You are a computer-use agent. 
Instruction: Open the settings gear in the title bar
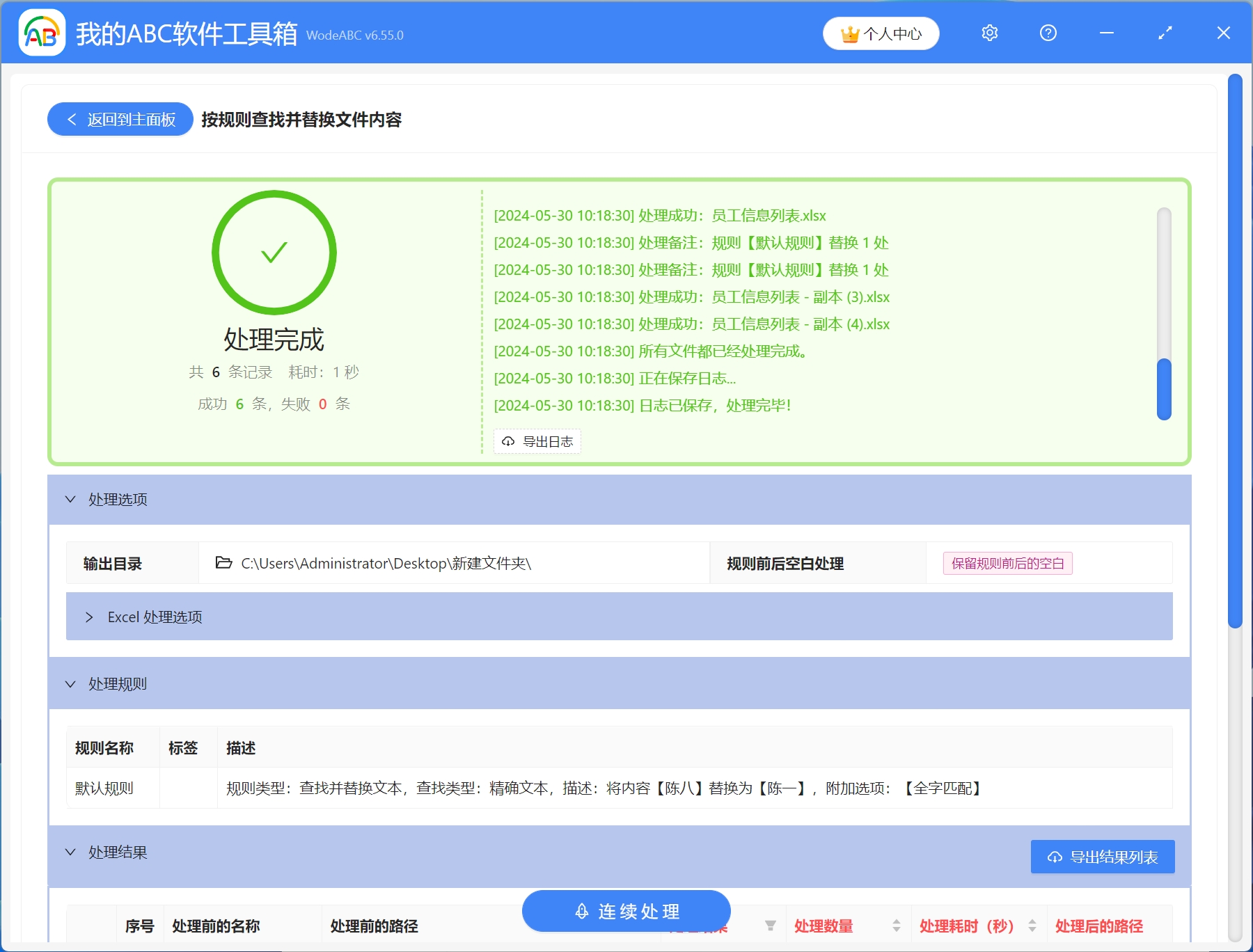(x=989, y=33)
